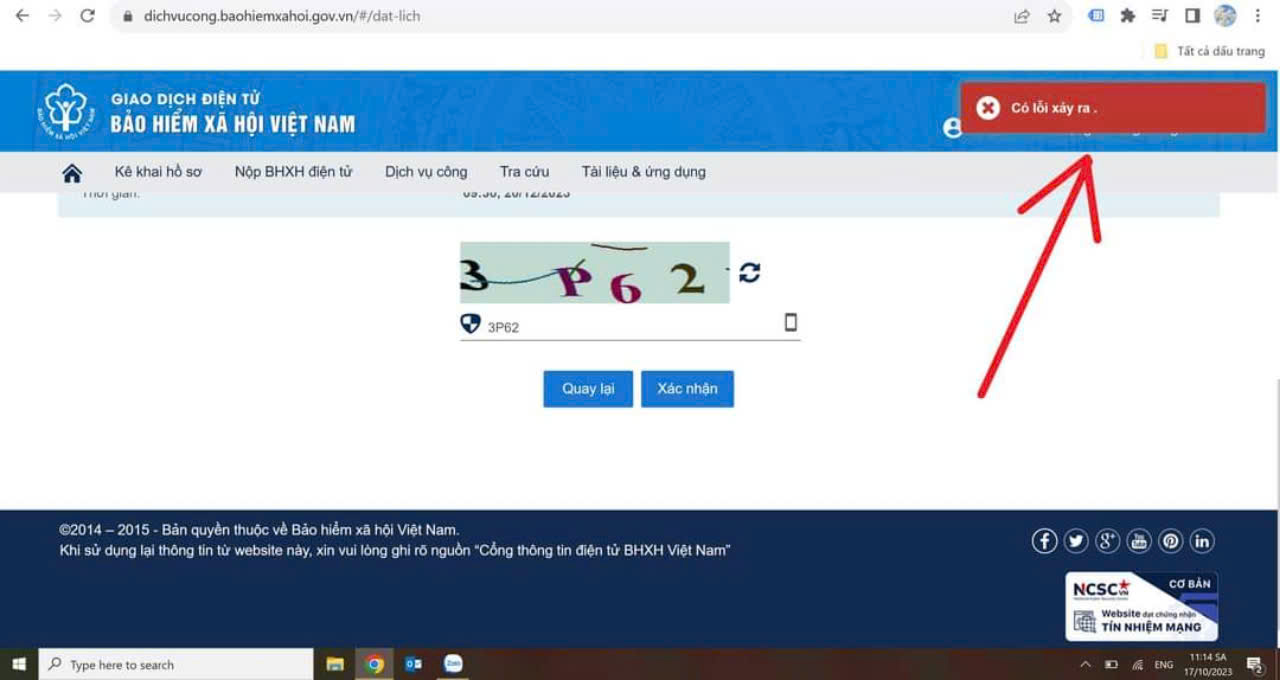Open the Chrome profile avatar
This screenshot has width=1280, height=680.
click(x=1225, y=16)
